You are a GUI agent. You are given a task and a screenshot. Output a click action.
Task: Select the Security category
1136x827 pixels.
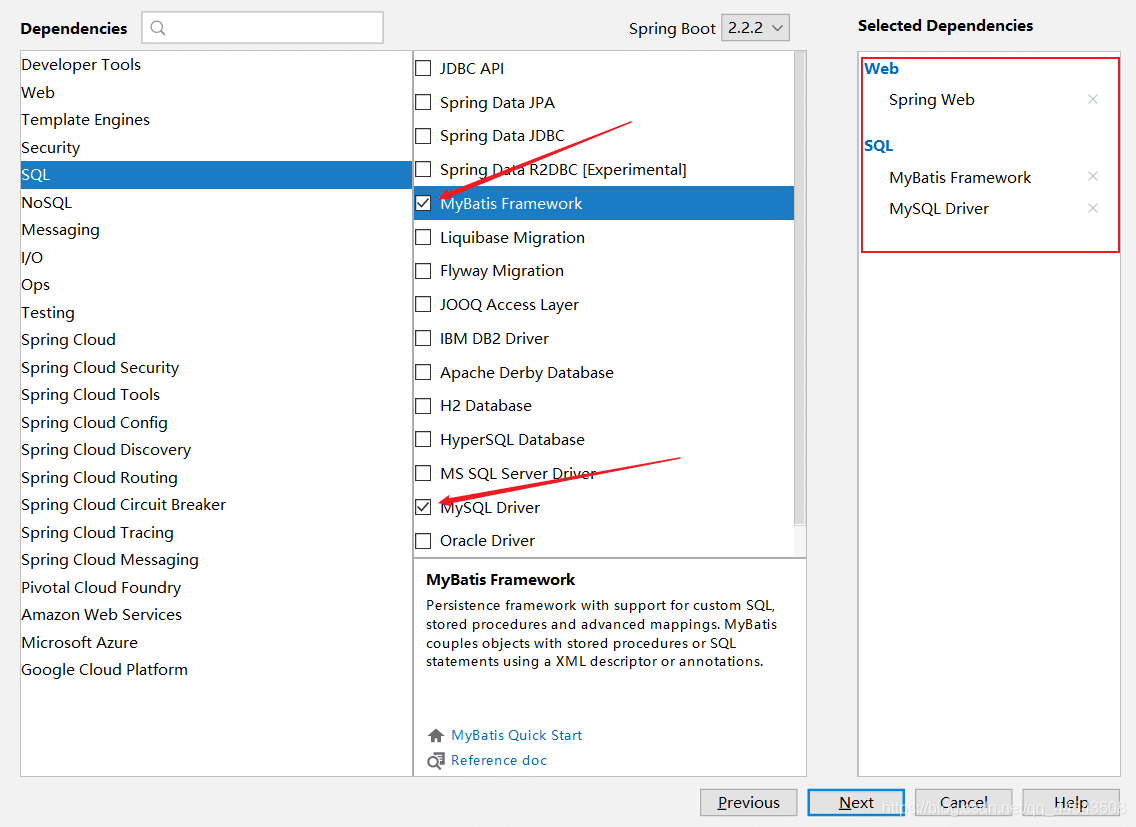pyautogui.click(x=216, y=147)
